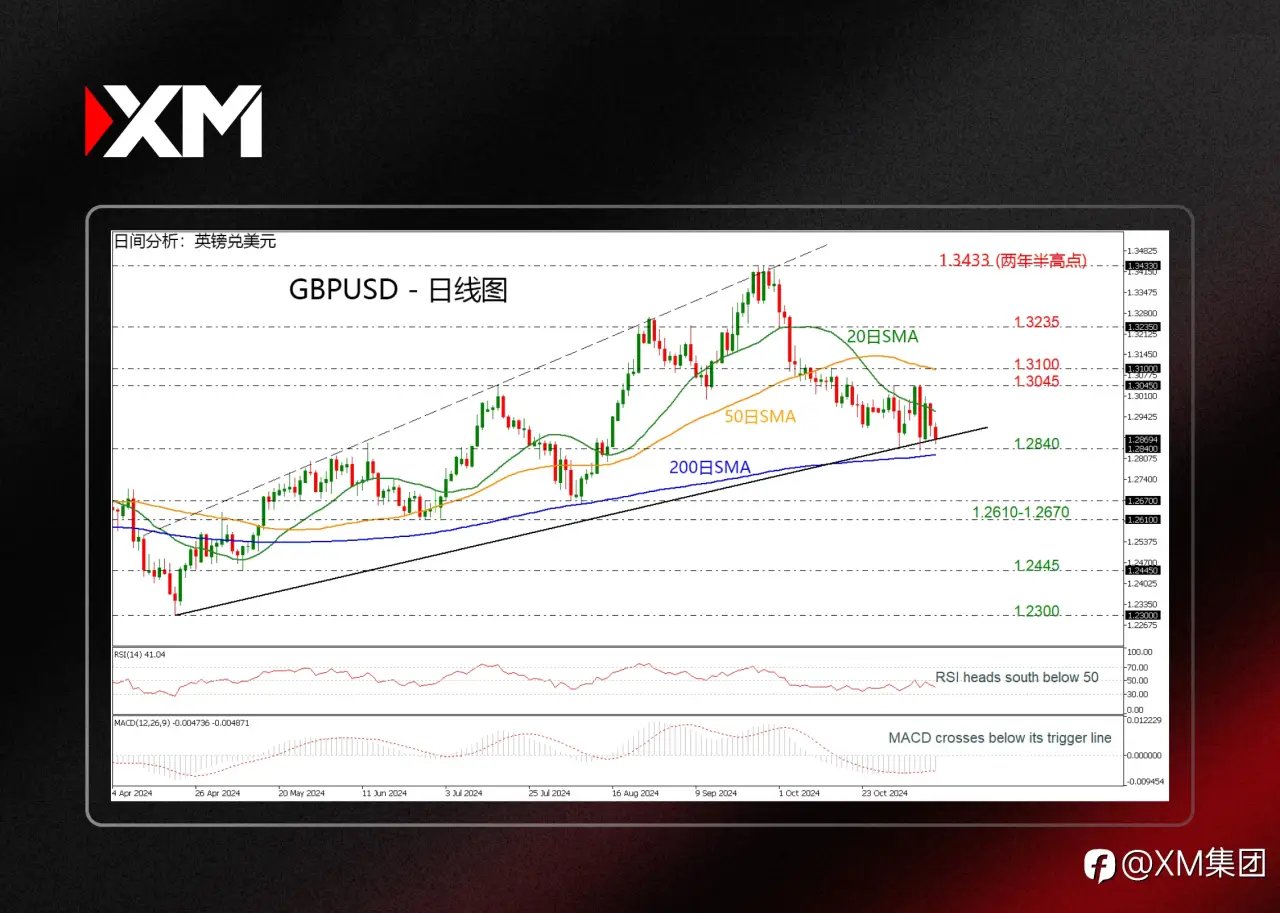1280x913 pixels.
Task: Click the 'RSI(14) 41.04' indicator readout
Action: [140, 653]
